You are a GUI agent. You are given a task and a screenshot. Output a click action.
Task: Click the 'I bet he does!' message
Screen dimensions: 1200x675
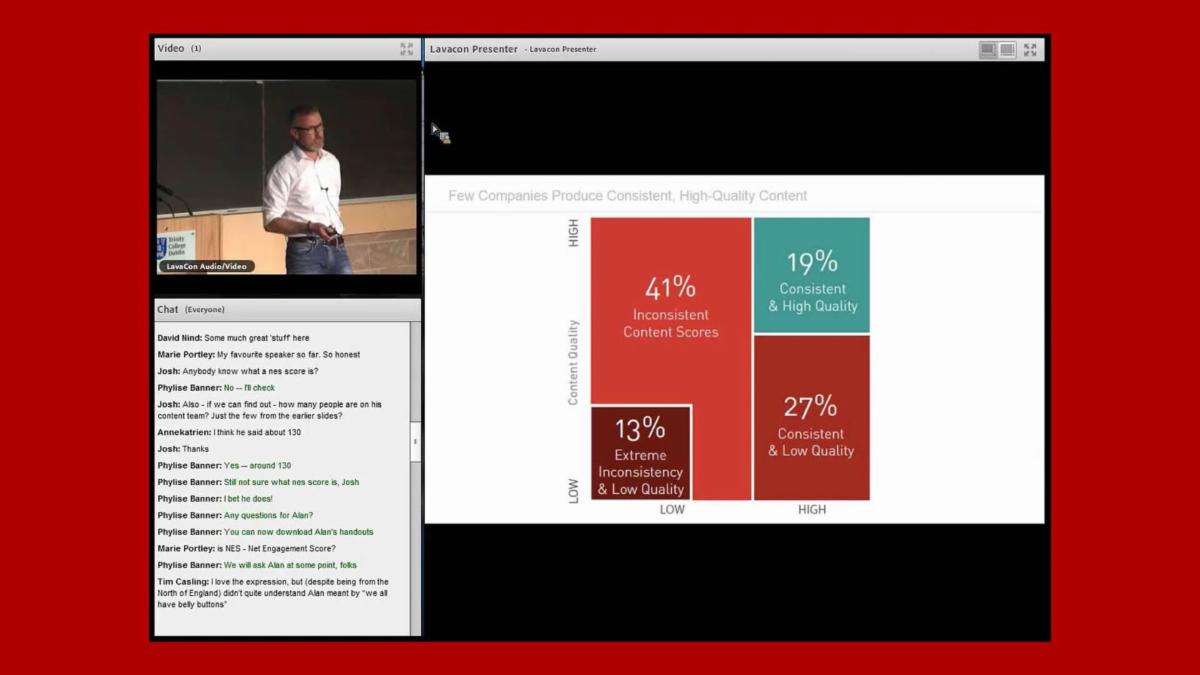tap(215, 499)
